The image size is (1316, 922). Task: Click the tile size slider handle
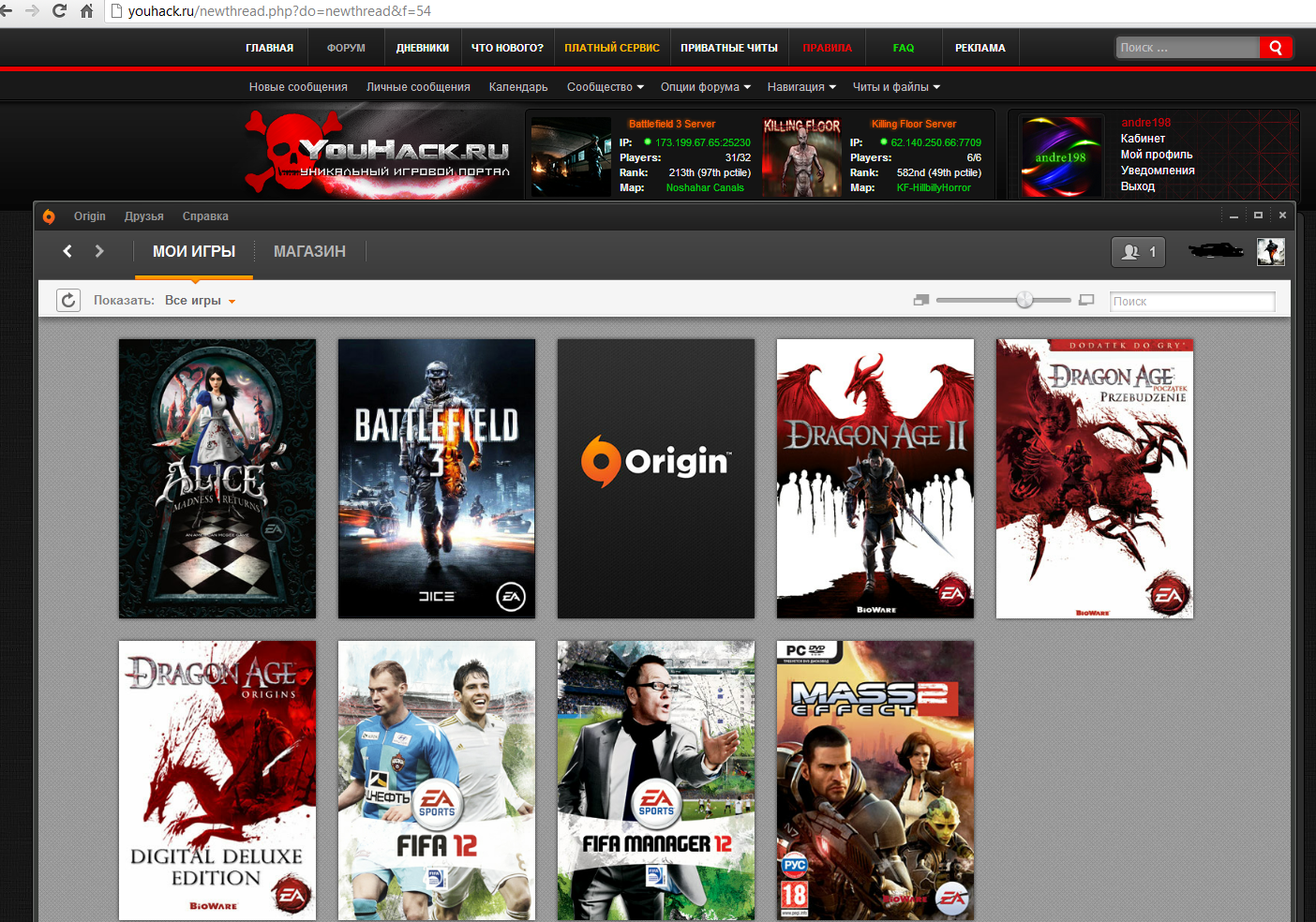[x=1024, y=300]
